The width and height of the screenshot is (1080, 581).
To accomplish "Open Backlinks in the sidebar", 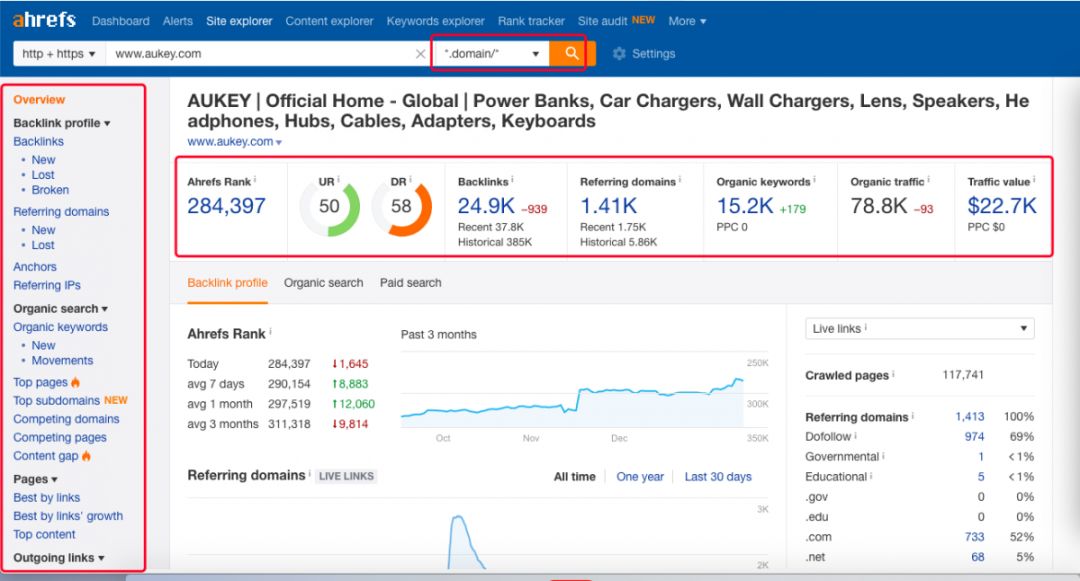I will click(x=39, y=141).
